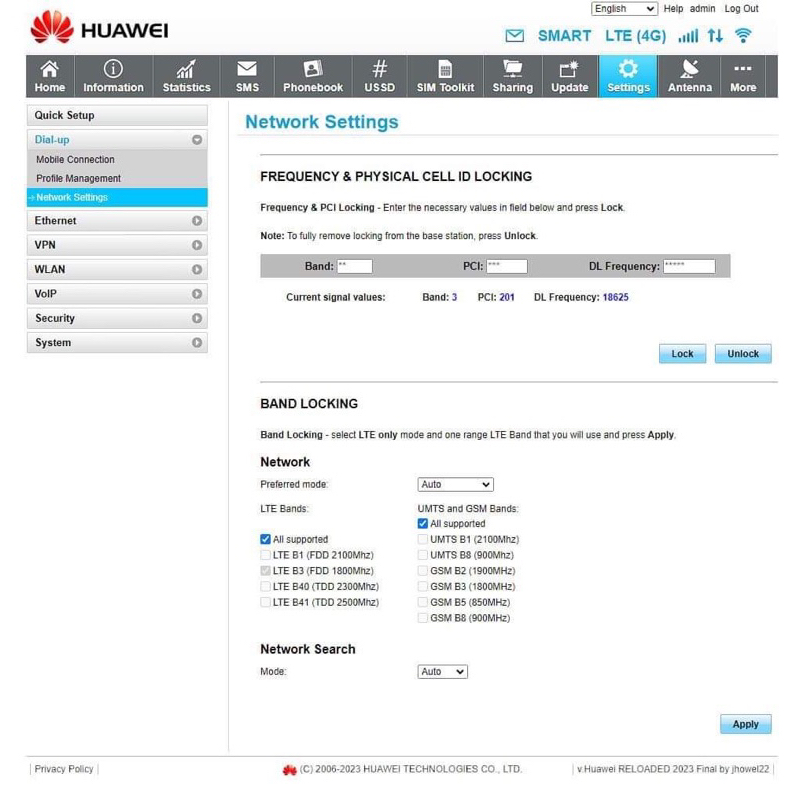The height and width of the screenshot is (800, 800).
Task: Open the SMS envelope icon in navbar
Action: coord(247,69)
